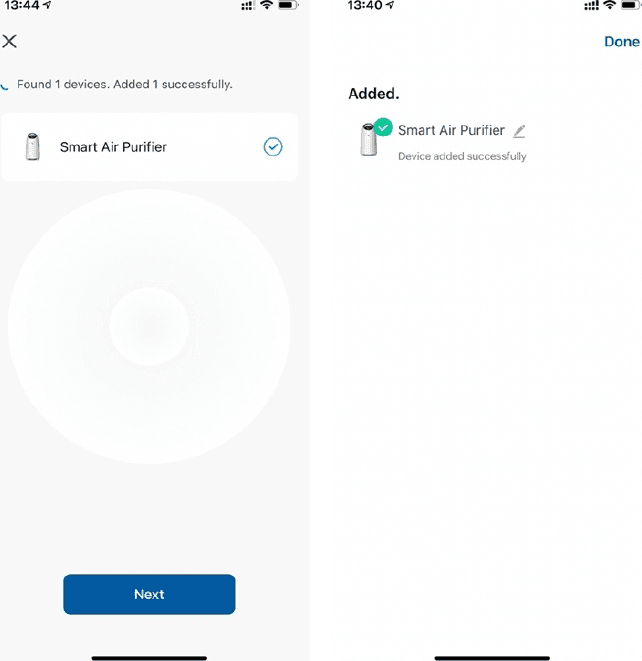This screenshot has height=661, width=642.
Task: Tap the Wi-Fi icon in right phone status bar
Action: [x=610, y=5]
